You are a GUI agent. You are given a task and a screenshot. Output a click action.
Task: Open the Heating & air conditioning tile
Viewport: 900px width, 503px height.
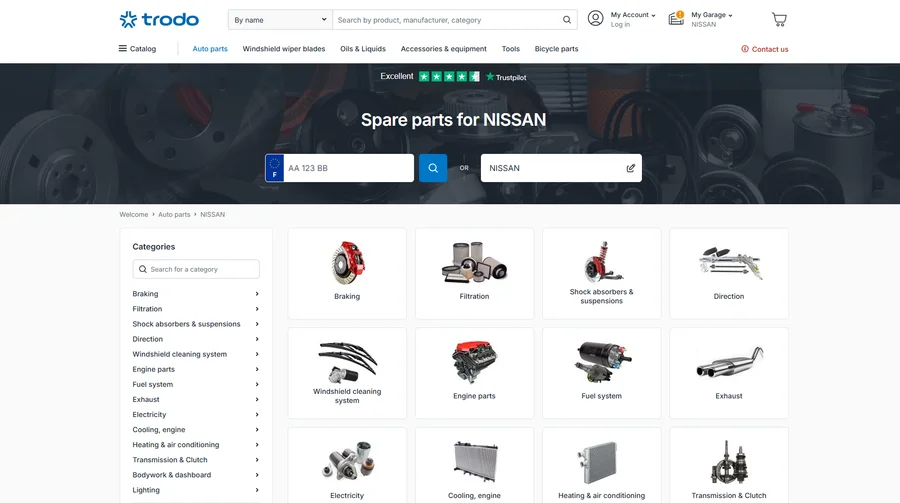coord(602,466)
